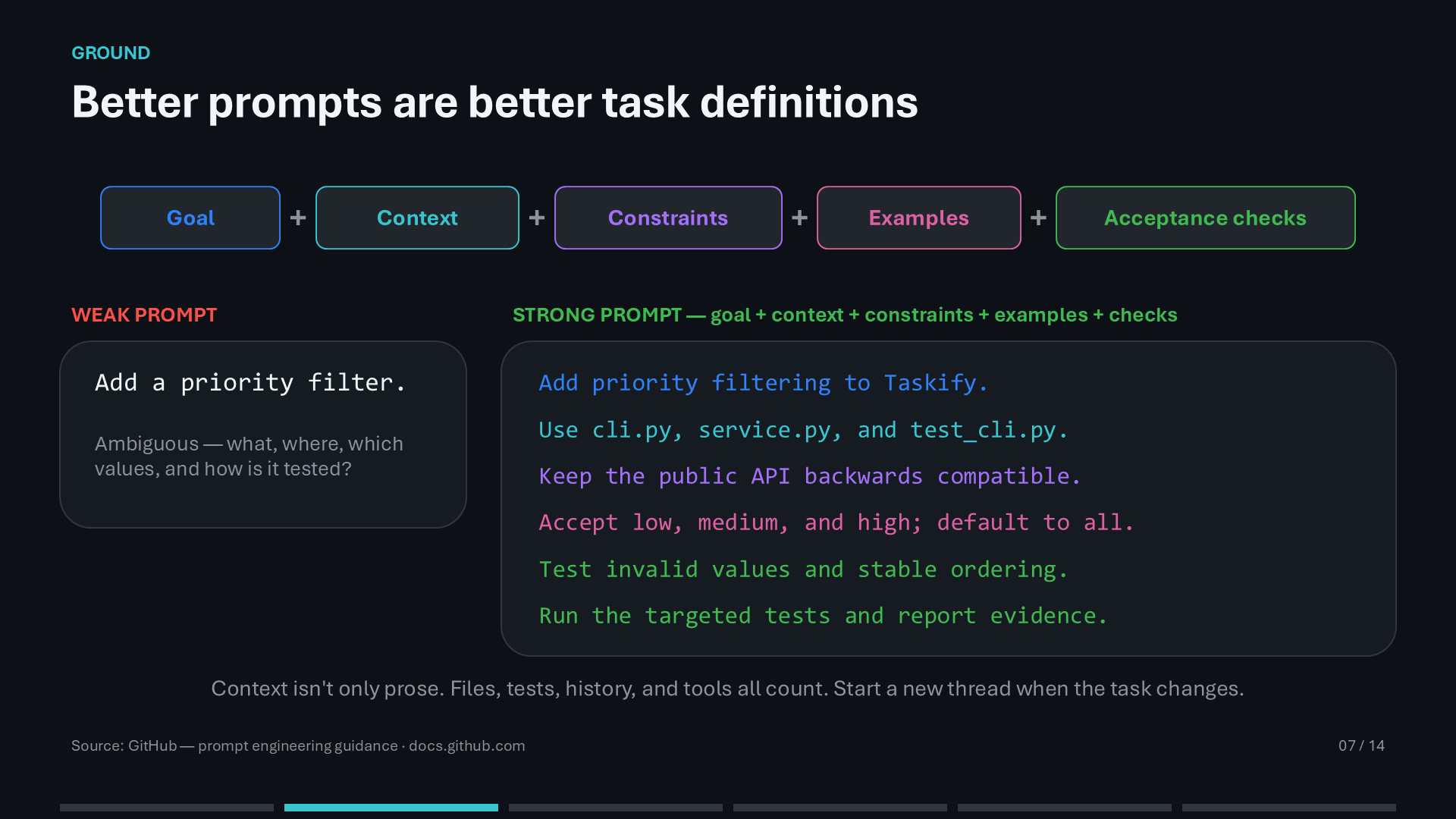The height and width of the screenshot is (819, 1456).
Task: Click the plus sign between Goal and Context
Action: coord(298,218)
